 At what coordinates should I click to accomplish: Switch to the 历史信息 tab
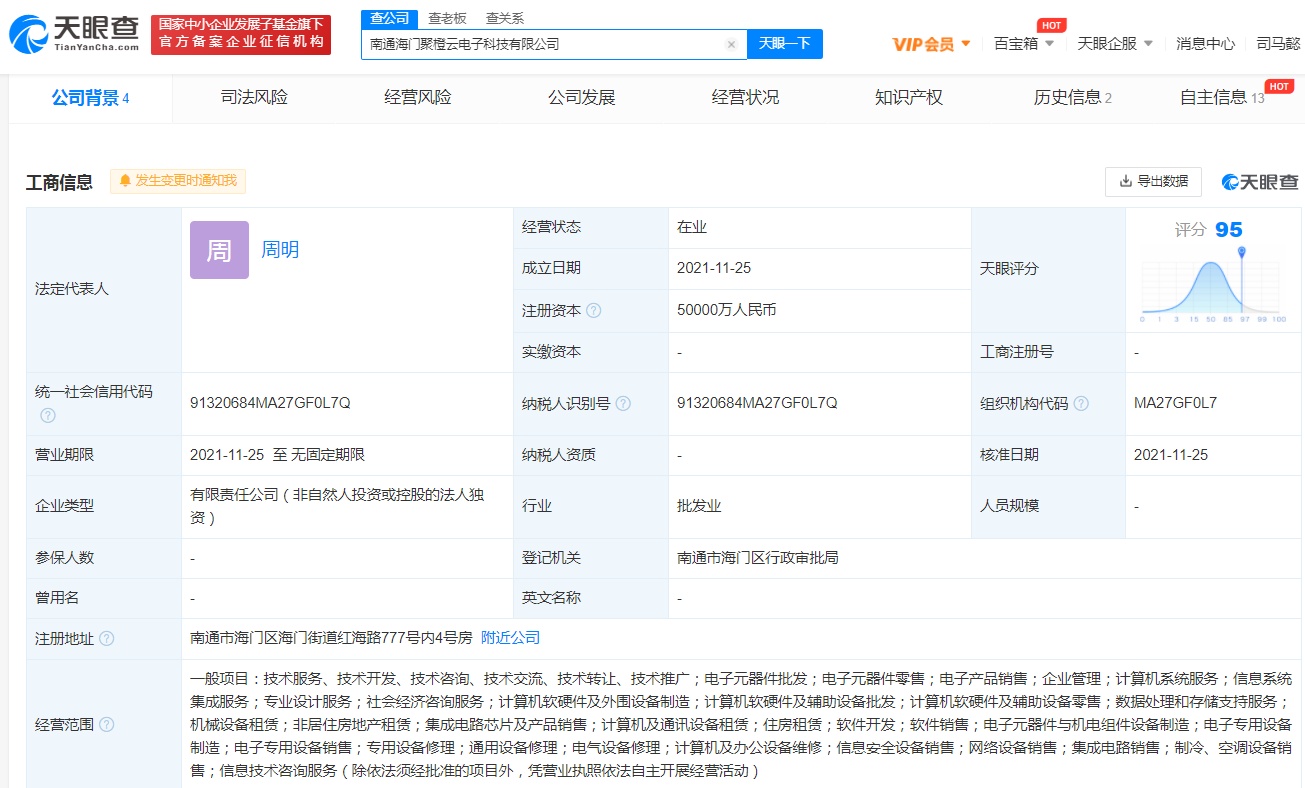pyautogui.click(x=1073, y=98)
